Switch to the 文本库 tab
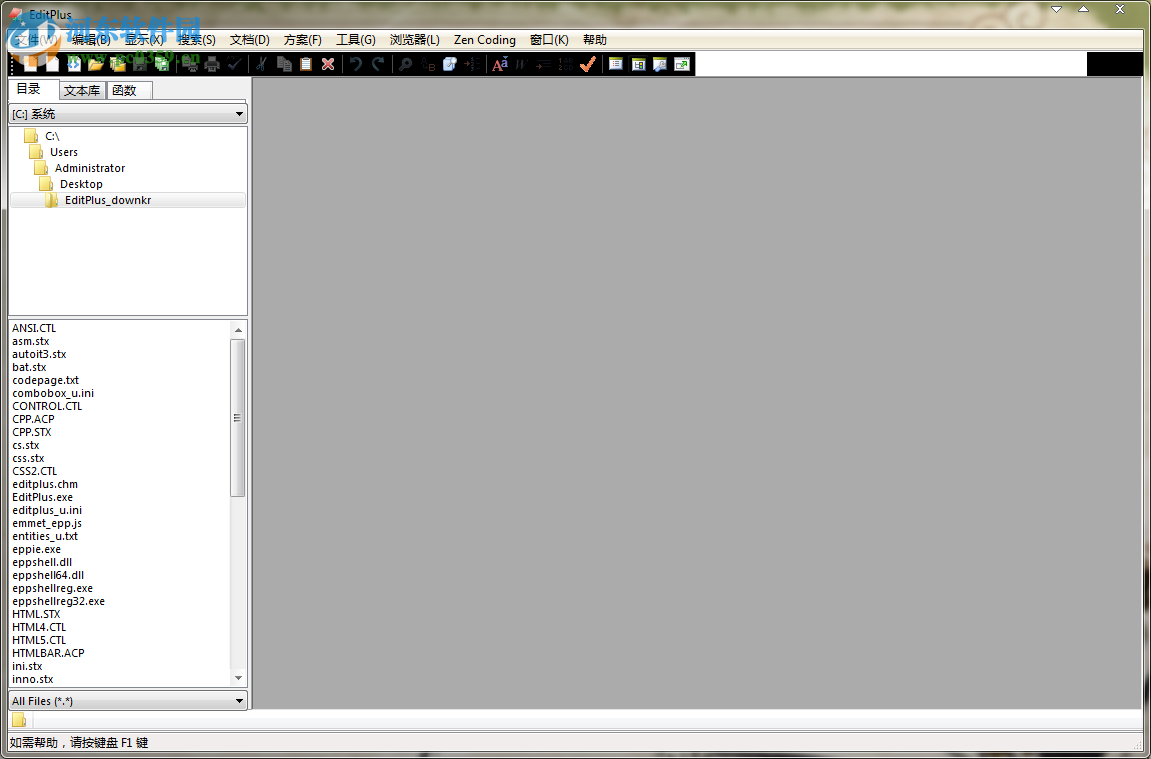 (x=81, y=90)
